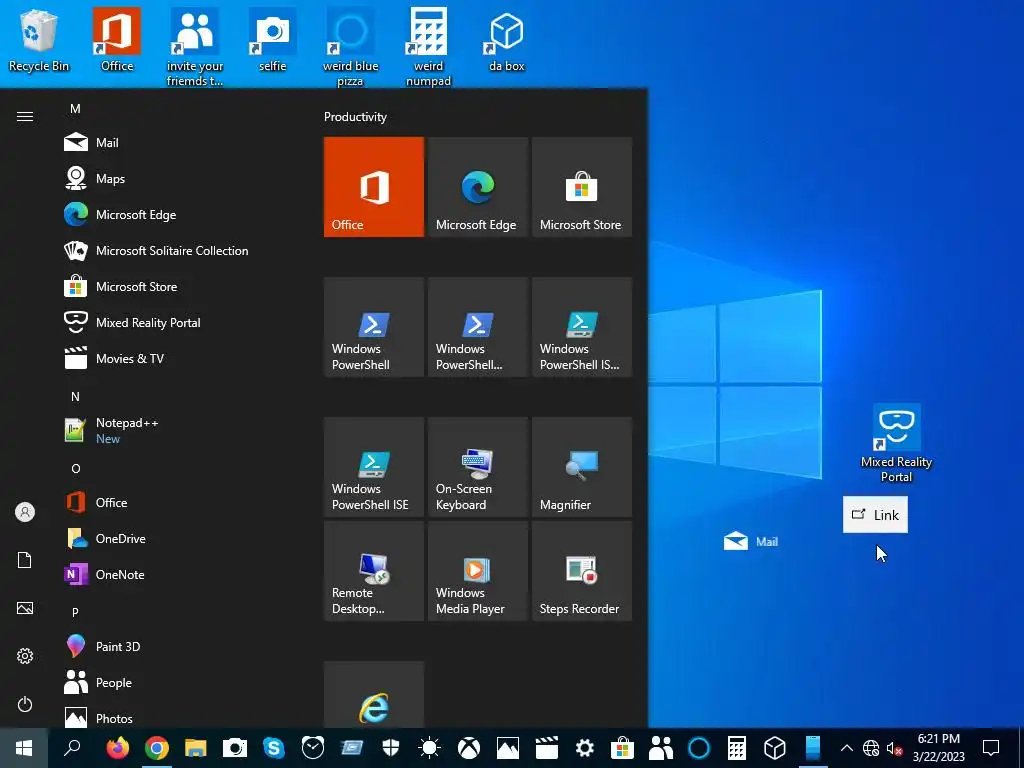1024x768 pixels.
Task: Open Internet Explorer tile
Action: tap(374, 694)
